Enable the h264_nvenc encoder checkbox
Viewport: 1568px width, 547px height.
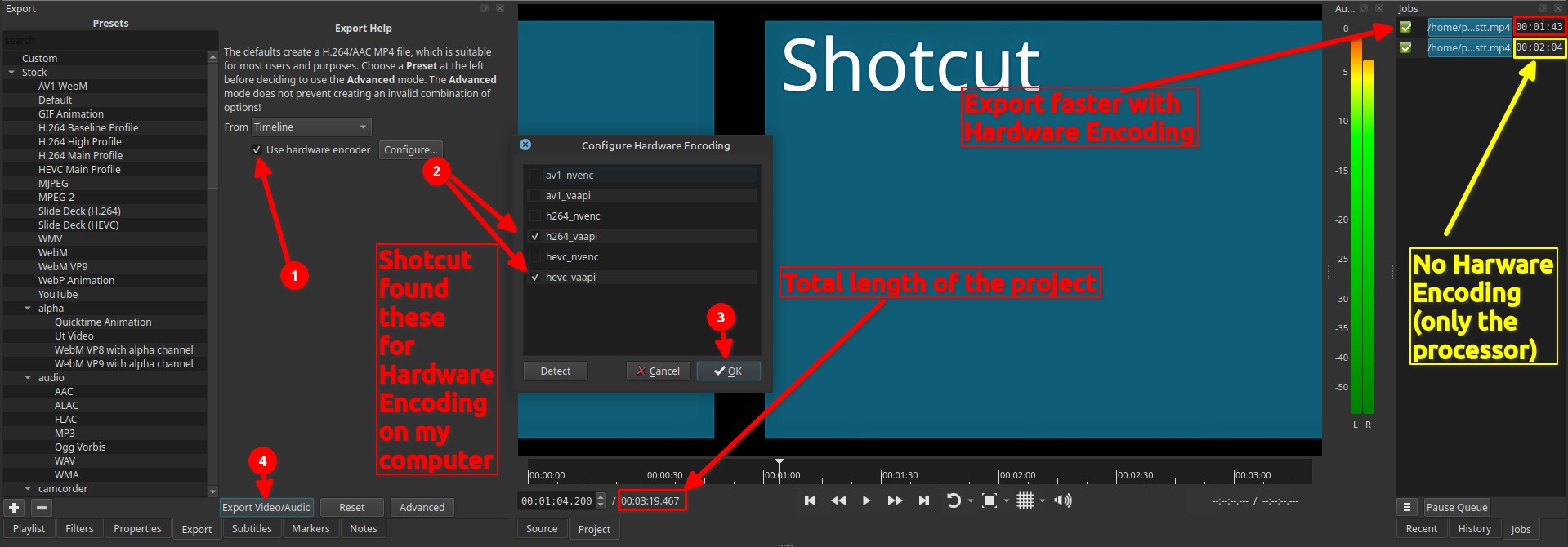[535, 216]
